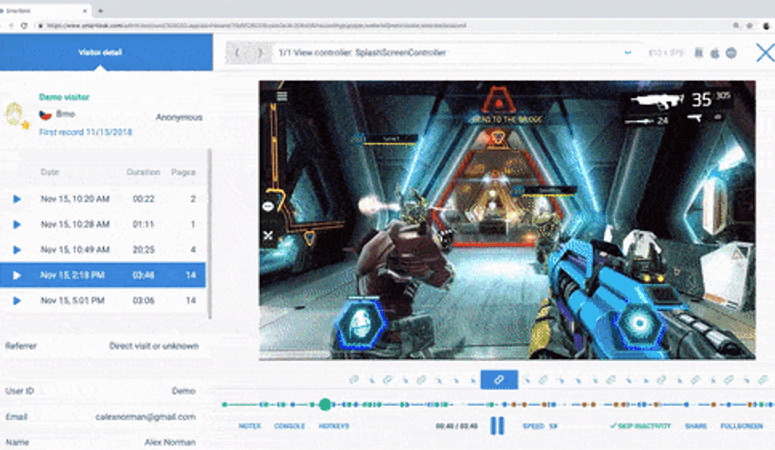Sort sessions by Pages column
Screen dimensions: 775x450
tap(183, 172)
